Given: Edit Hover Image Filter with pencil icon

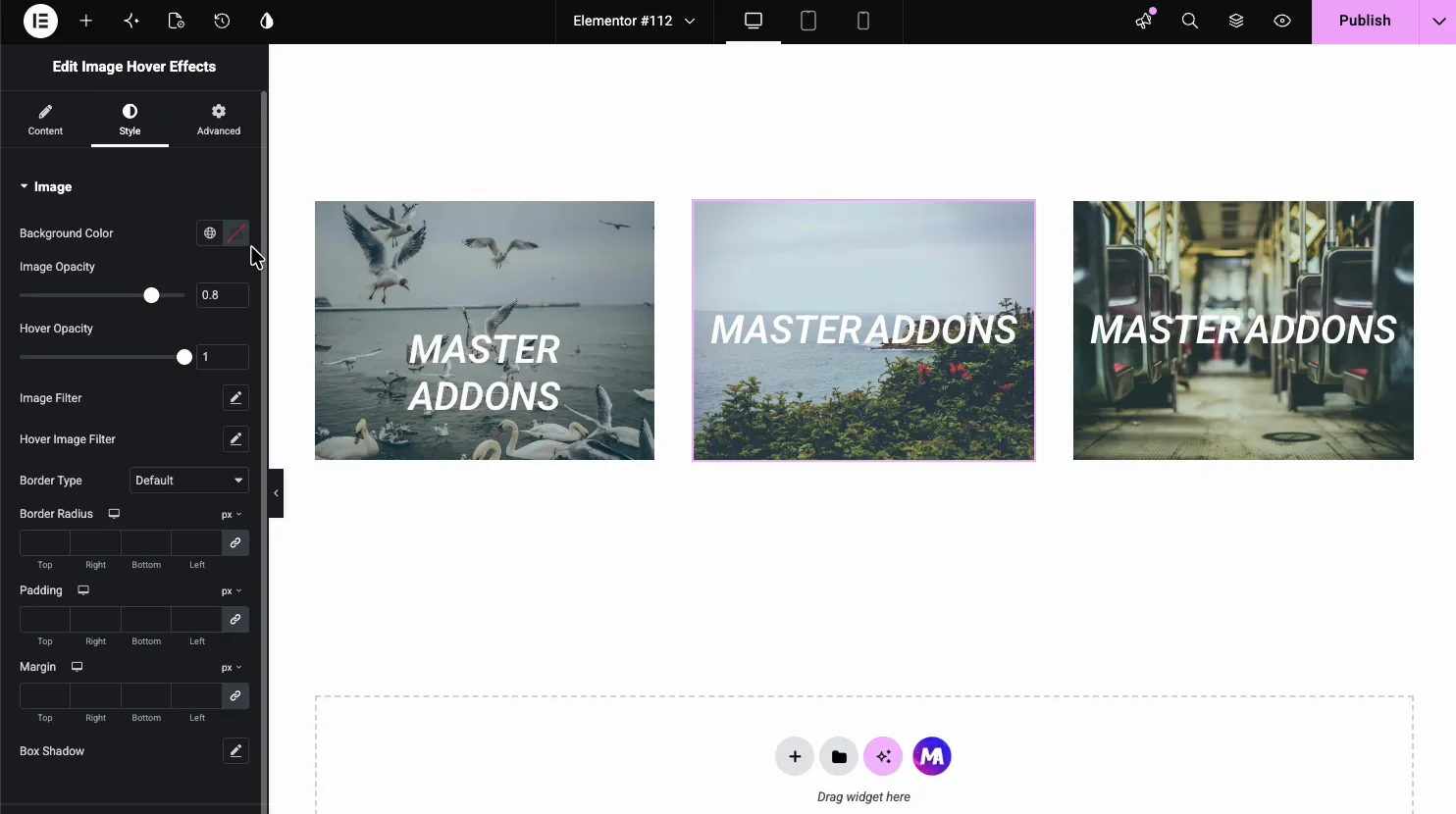Looking at the screenshot, I should coord(235,439).
